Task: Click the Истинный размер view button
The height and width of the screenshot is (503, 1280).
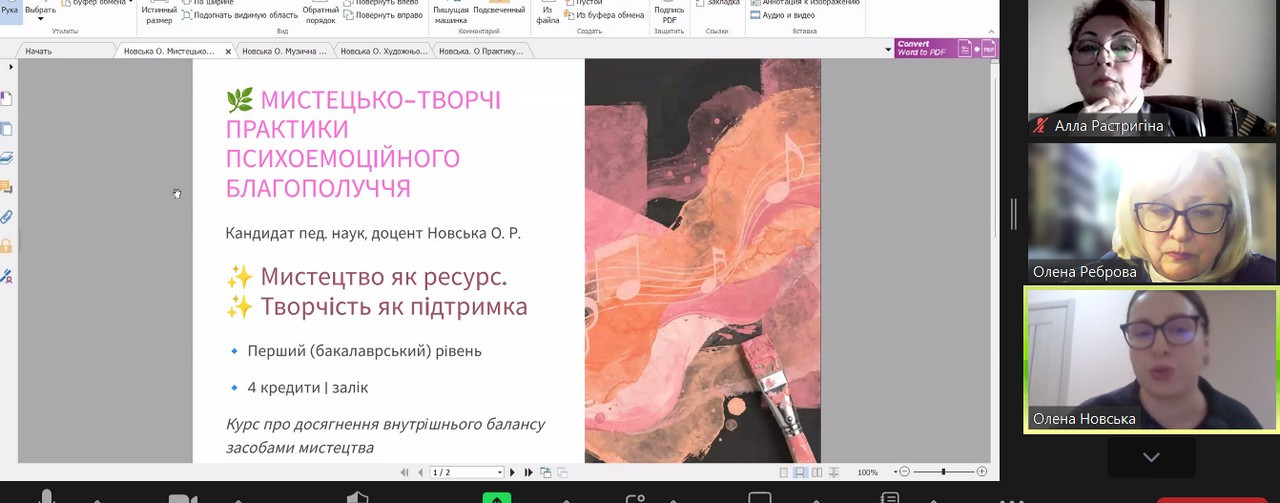Action: [x=159, y=13]
